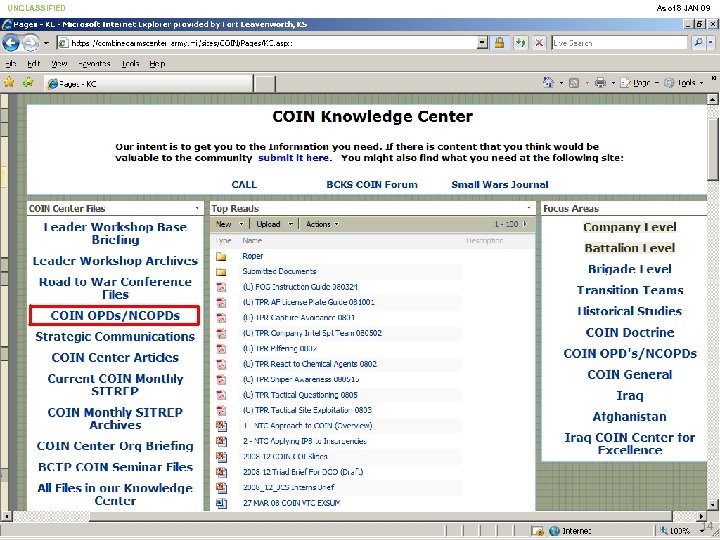Click the RSS feeds toolbar icon

574,83
